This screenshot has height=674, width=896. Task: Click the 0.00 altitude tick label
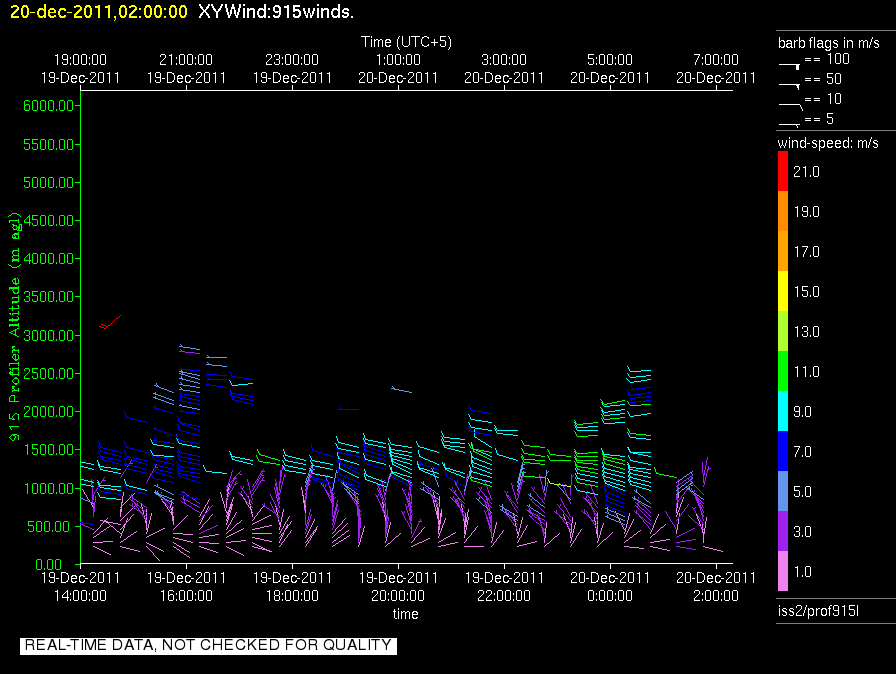tap(48, 565)
